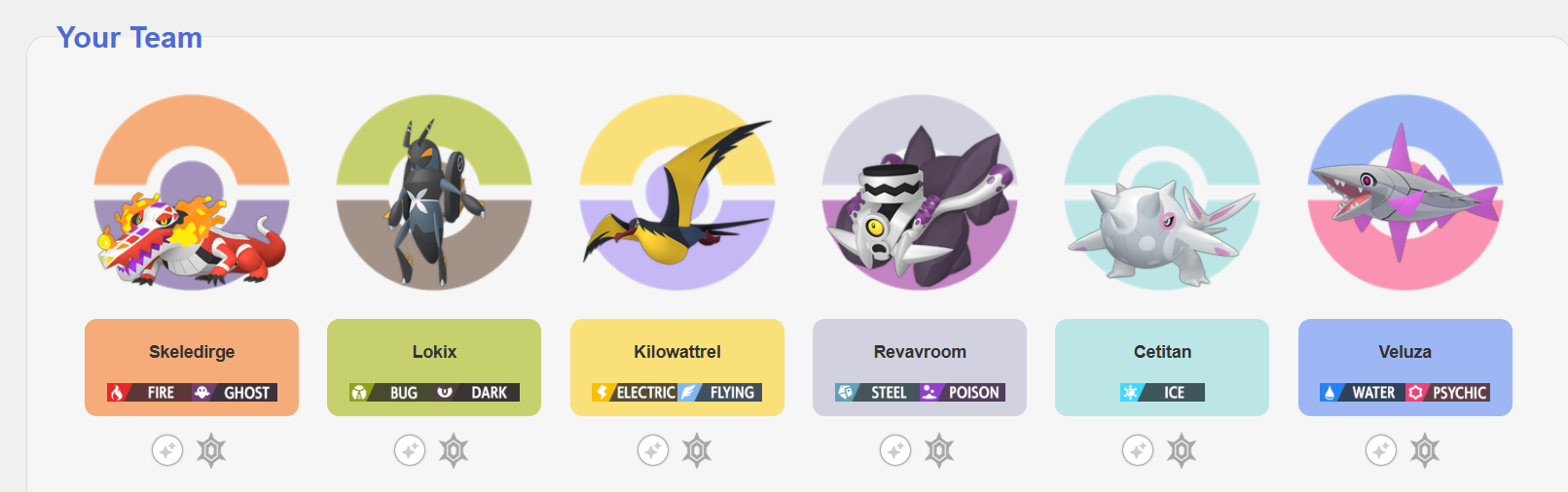This screenshot has height=492, width=1568.
Task: Click the Your Team heading
Action: (129, 38)
